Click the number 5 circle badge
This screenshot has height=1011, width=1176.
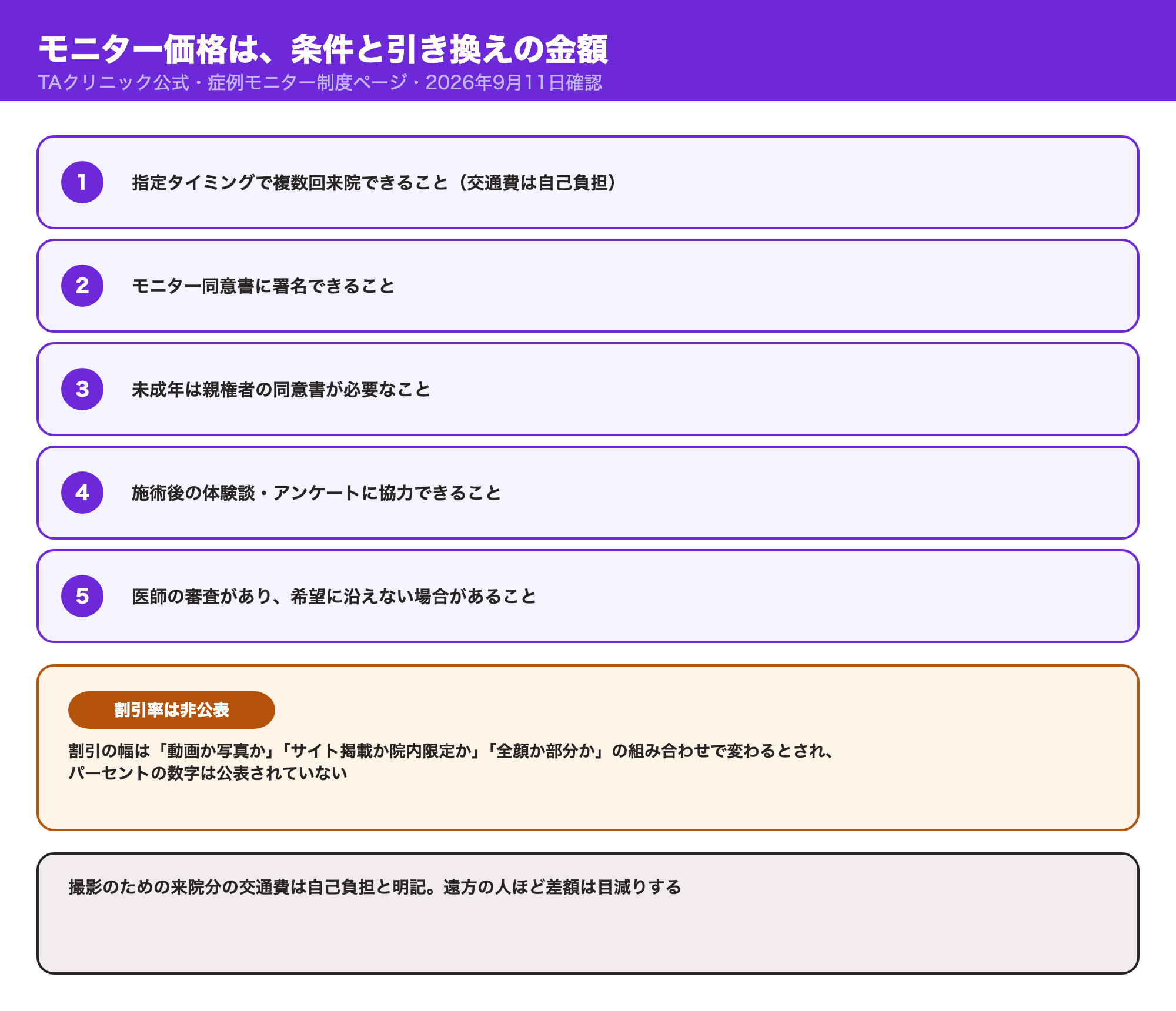click(82, 596)
